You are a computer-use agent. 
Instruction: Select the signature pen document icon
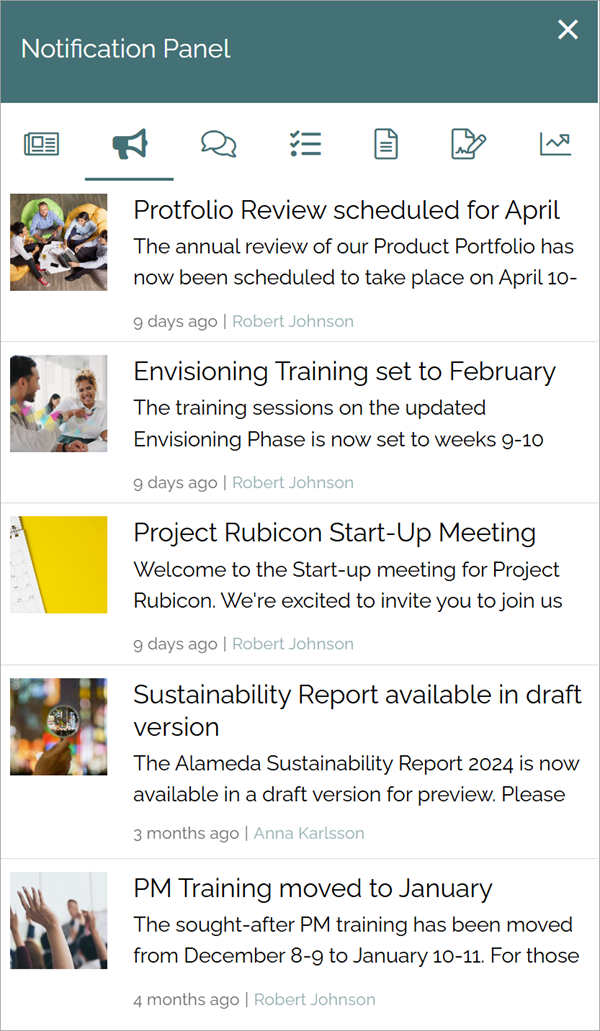pyautogui.click(x=469, y=143)
